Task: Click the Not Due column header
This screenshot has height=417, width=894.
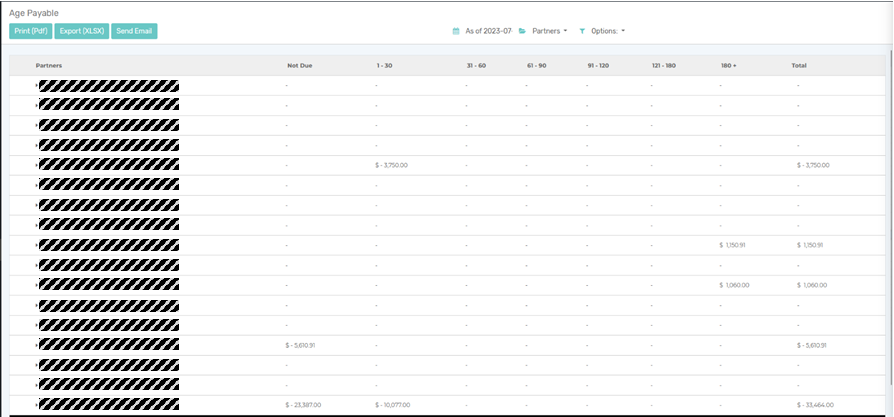Action: point(299,66)
